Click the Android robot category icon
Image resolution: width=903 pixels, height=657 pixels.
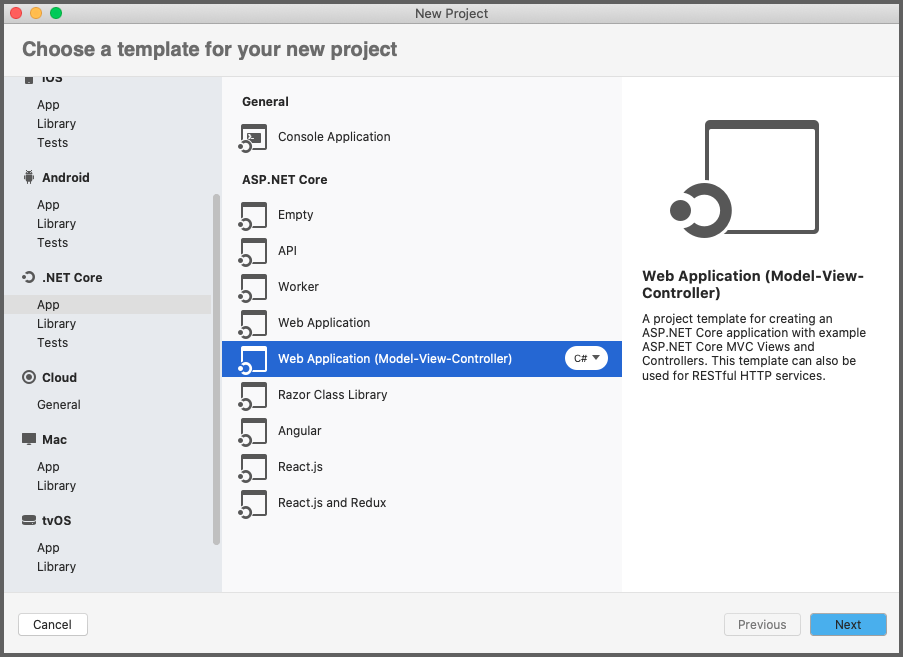click(x=29, y=177)
